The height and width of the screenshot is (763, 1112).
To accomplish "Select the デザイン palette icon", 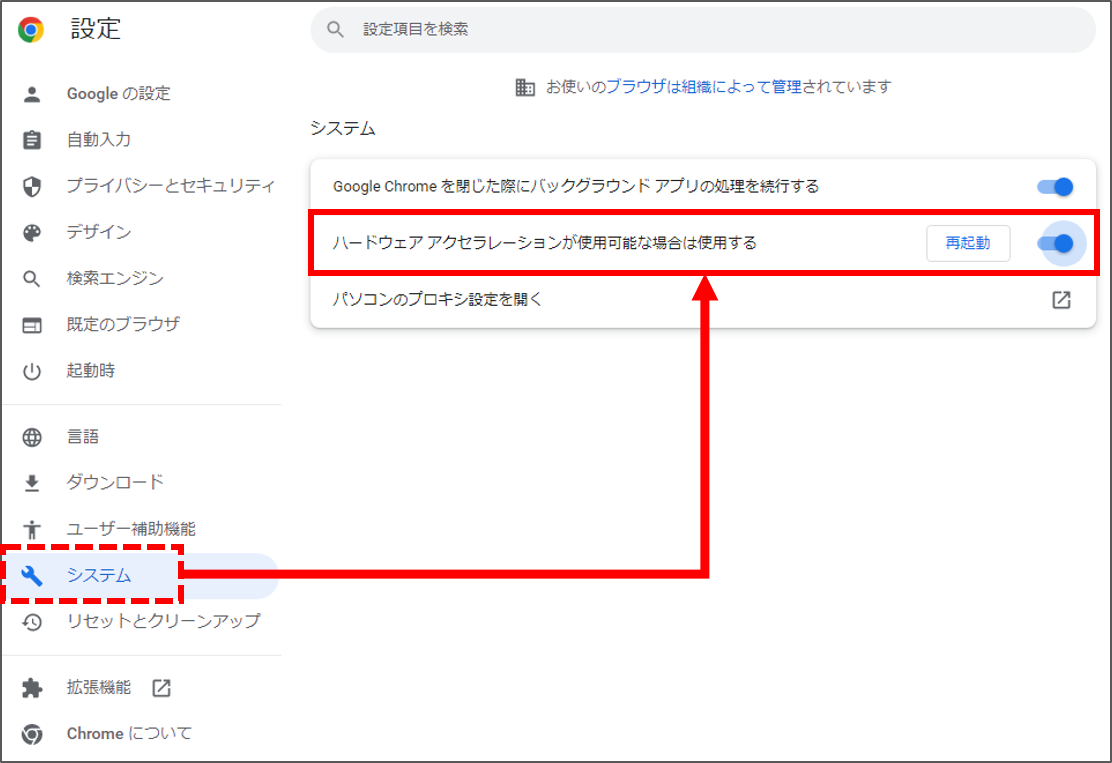I will (33, 231).
